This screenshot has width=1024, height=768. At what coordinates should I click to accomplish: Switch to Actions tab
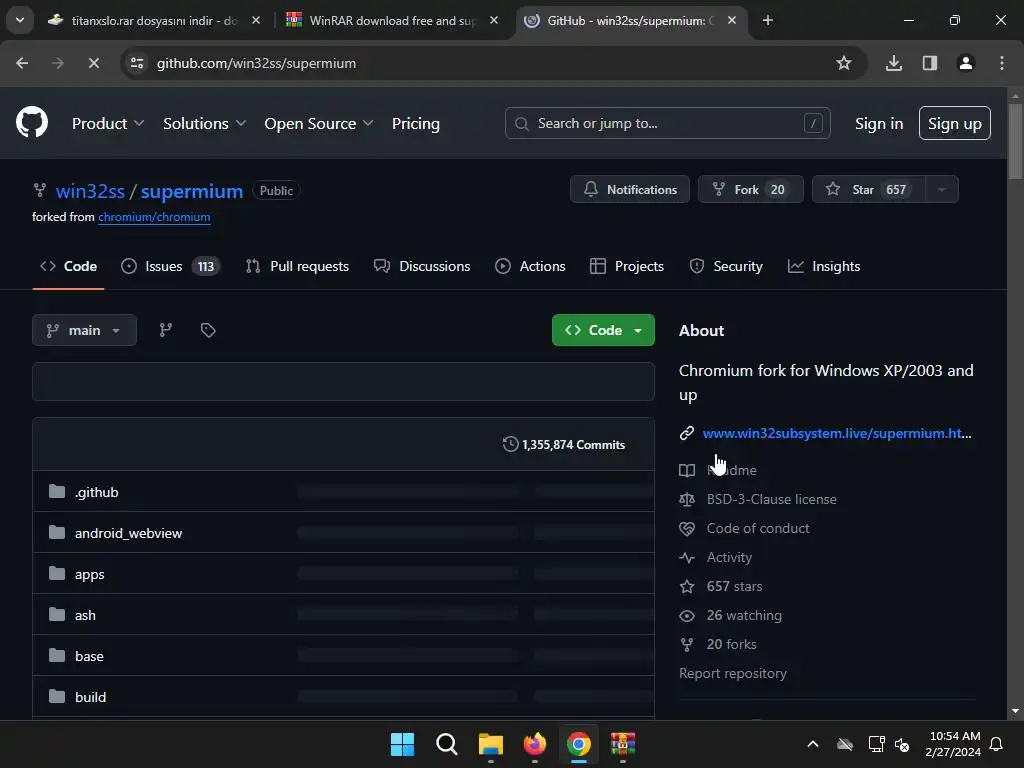[x=530, y=266]
